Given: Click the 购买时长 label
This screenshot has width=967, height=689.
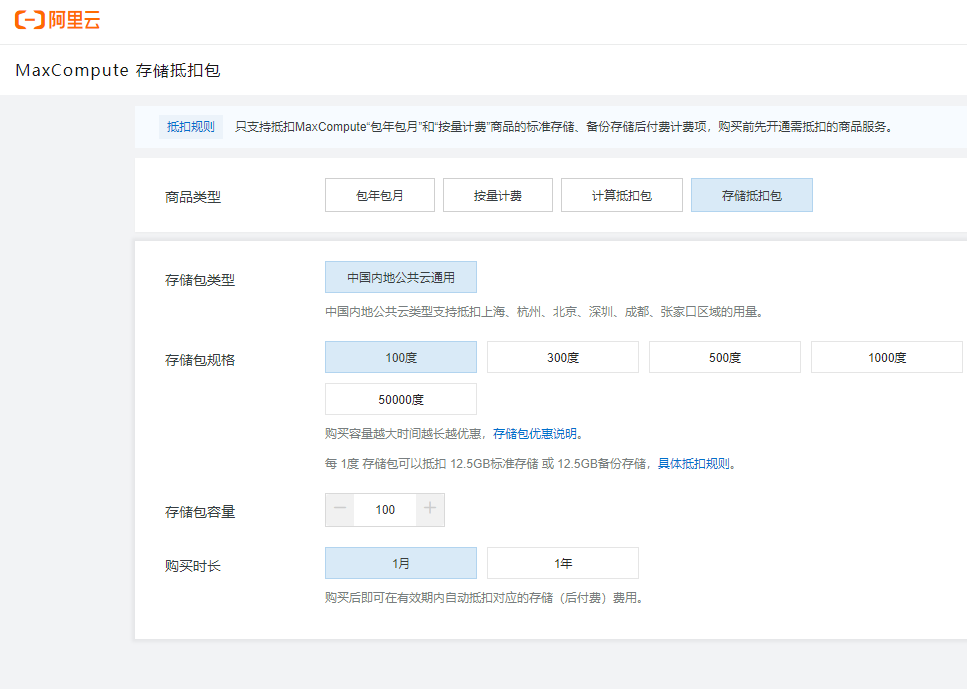Looking at the screenshot, I should coord(192,566).
